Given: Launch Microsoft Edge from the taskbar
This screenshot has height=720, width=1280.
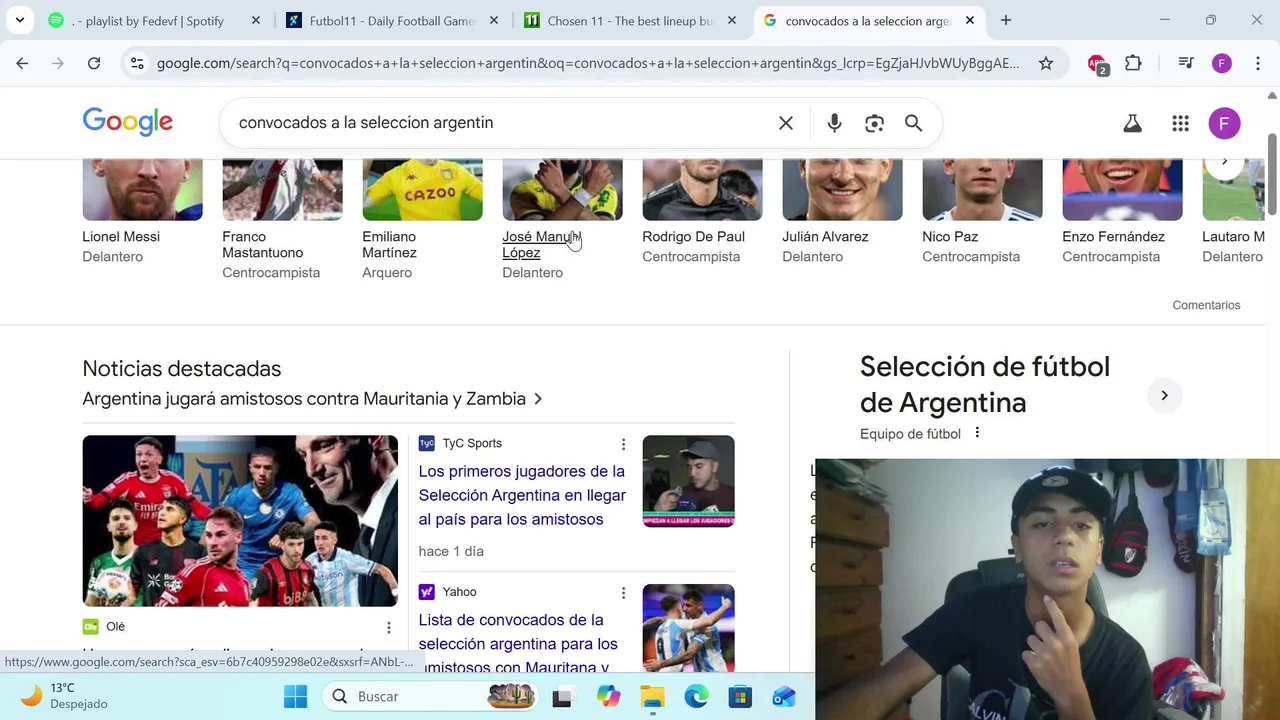Looking at the screenshot, I should click(x=696, y=696).
